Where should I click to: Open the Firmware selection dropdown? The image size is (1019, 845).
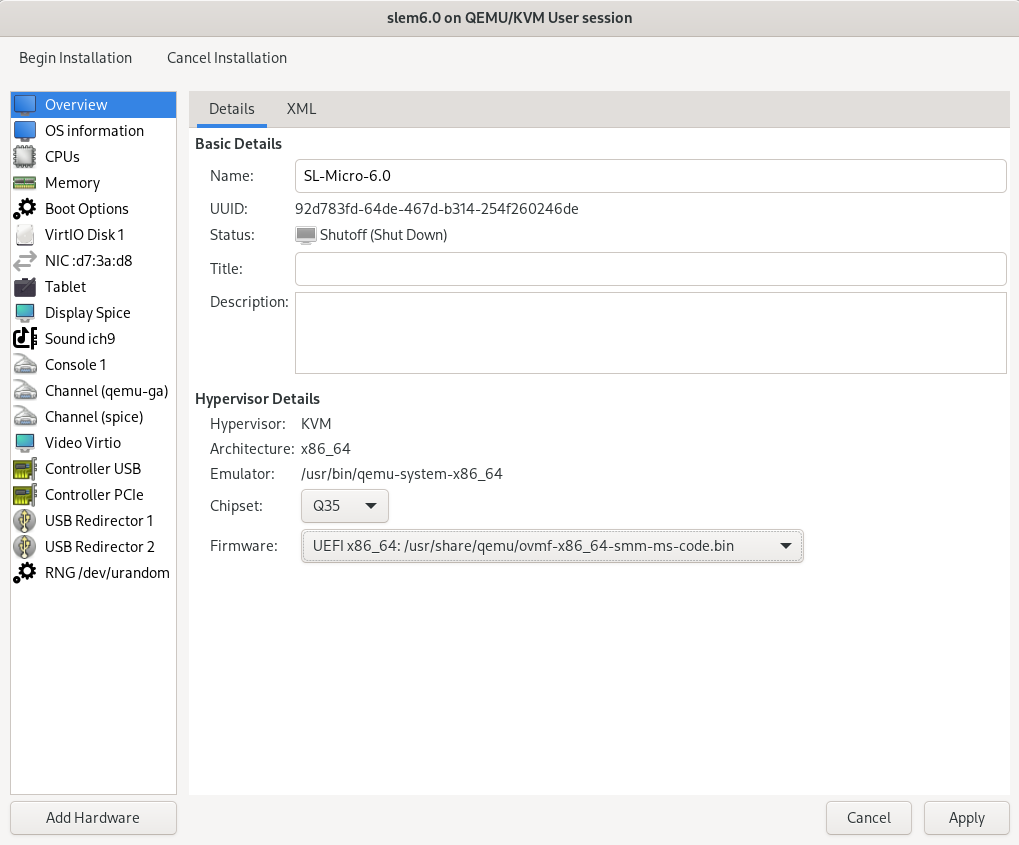[x=551, y=546]
